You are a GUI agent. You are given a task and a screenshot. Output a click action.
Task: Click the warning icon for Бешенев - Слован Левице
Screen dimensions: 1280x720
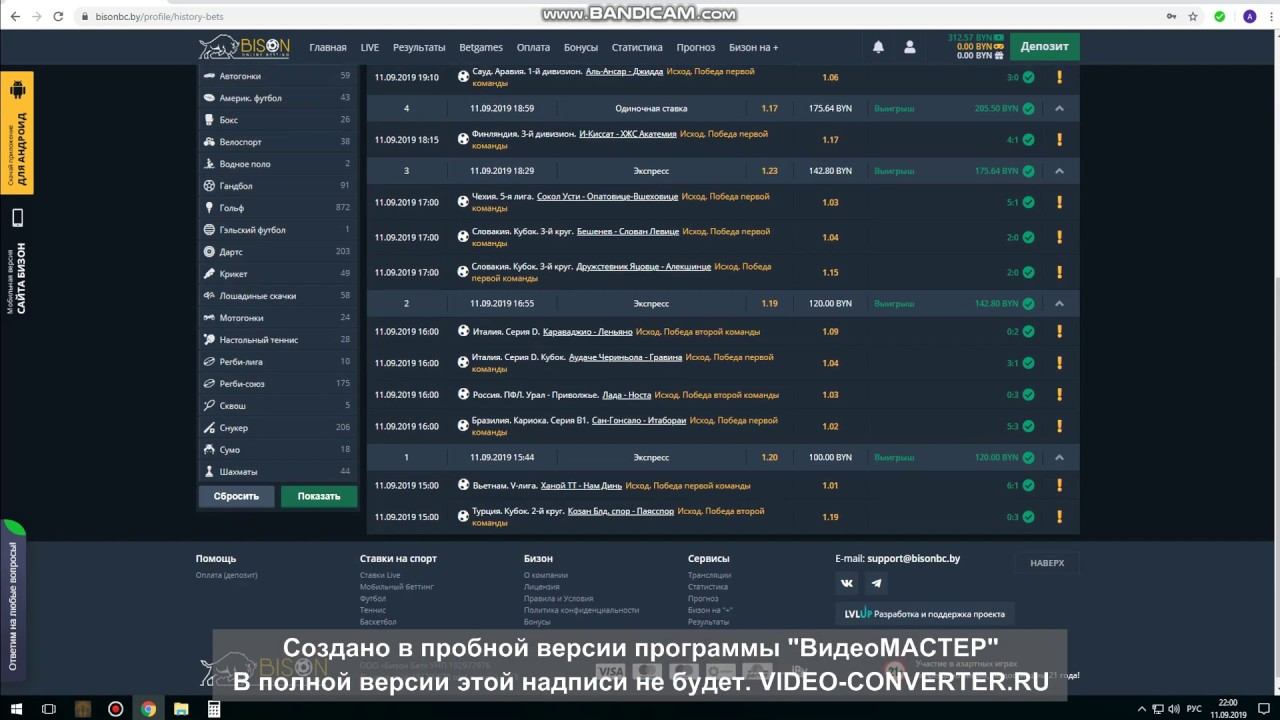(x=1059, y=237)
